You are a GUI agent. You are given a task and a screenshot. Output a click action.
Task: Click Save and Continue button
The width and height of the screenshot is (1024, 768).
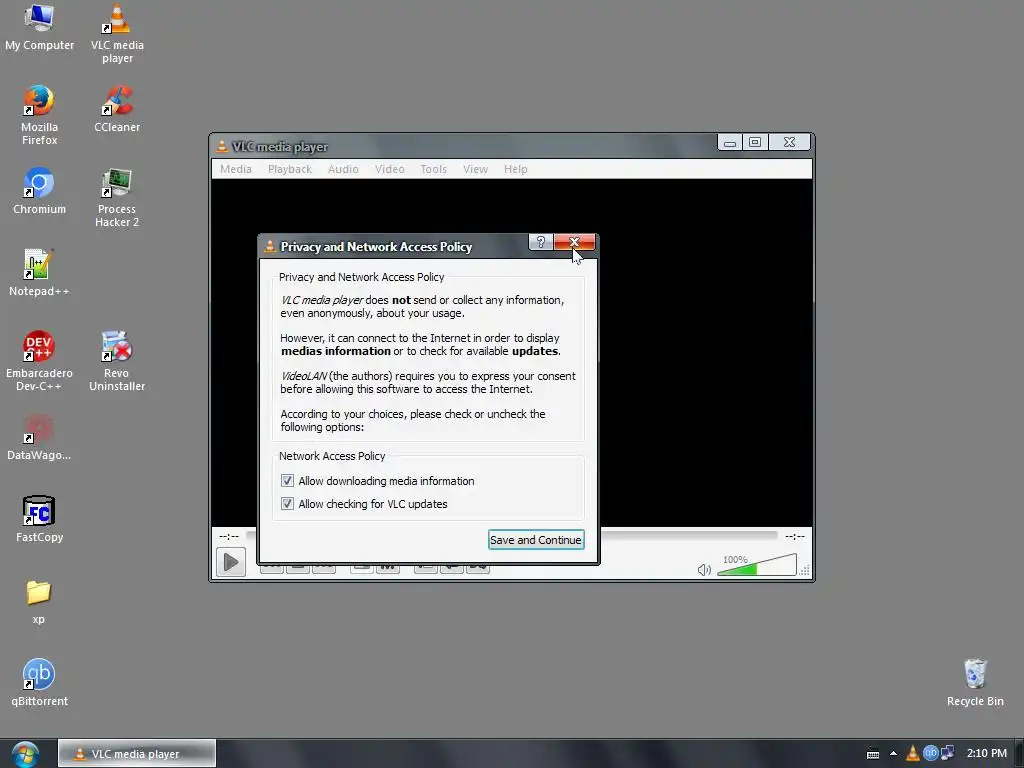coord(536,540)
